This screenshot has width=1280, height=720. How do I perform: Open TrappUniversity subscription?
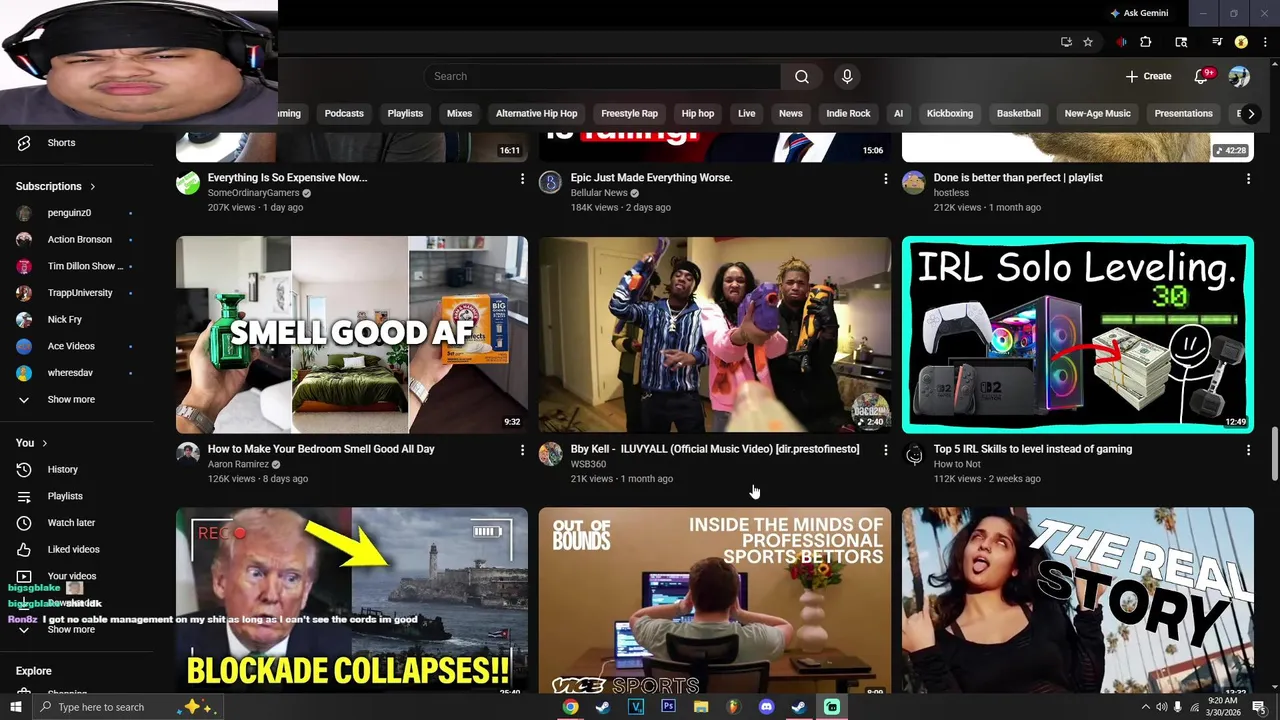79,293
